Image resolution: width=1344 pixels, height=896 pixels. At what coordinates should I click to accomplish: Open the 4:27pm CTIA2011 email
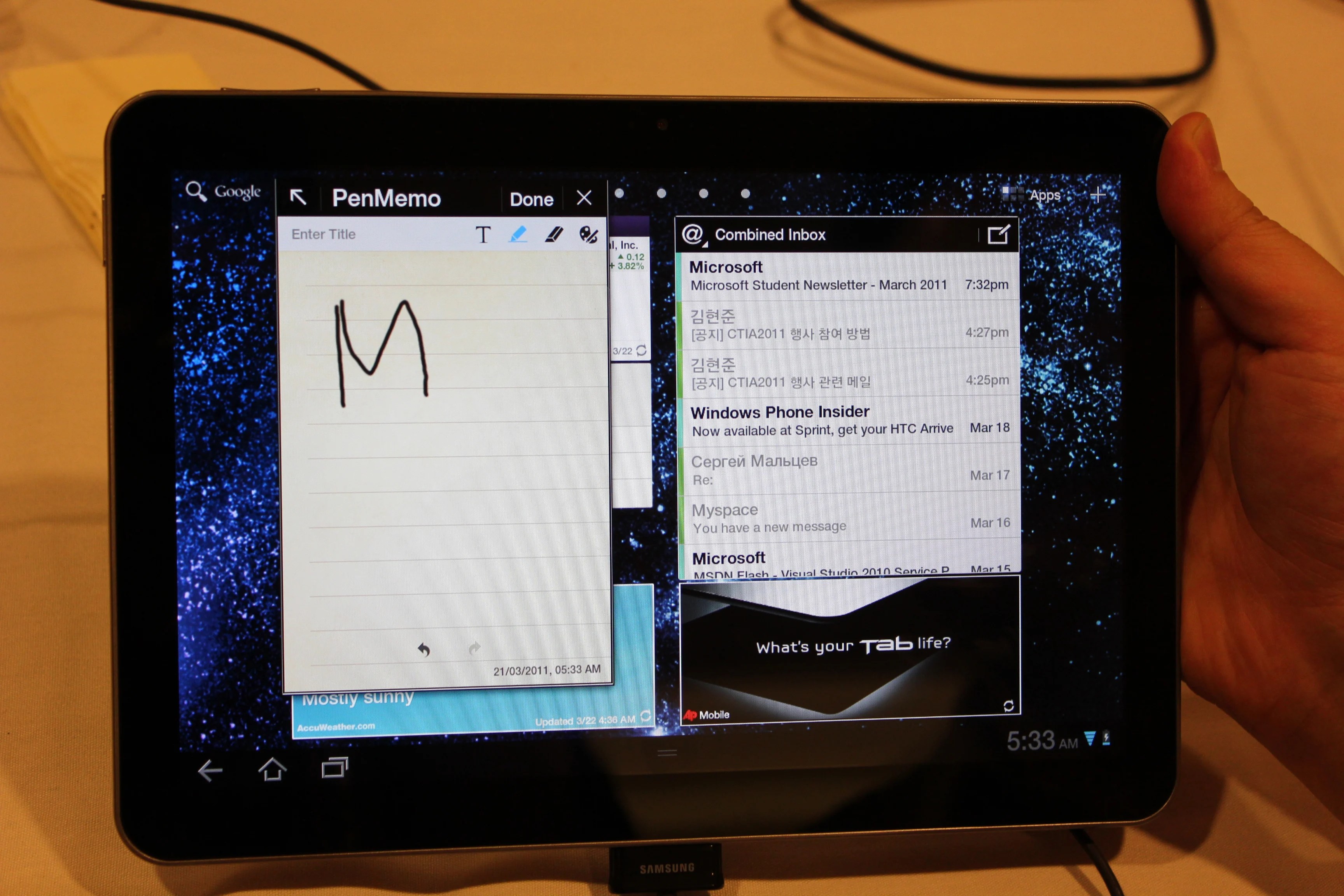point(848,325)
